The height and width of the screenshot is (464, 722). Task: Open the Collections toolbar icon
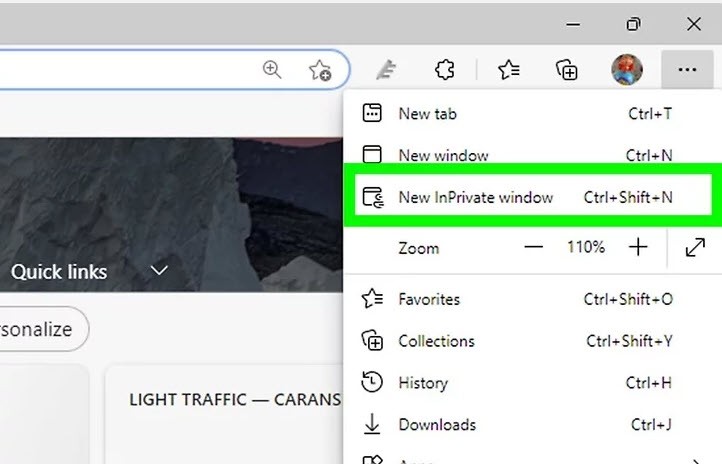point(567,70)
